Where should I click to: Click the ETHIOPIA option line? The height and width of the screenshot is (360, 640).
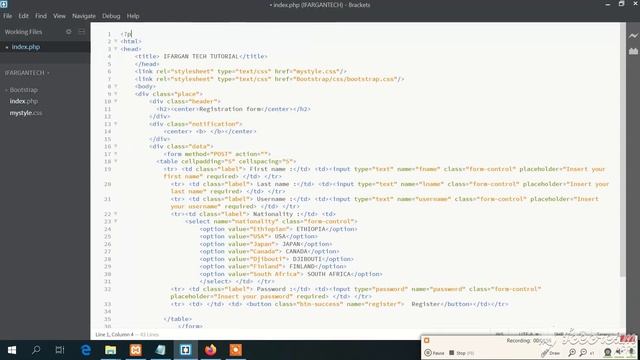[278, 229]
